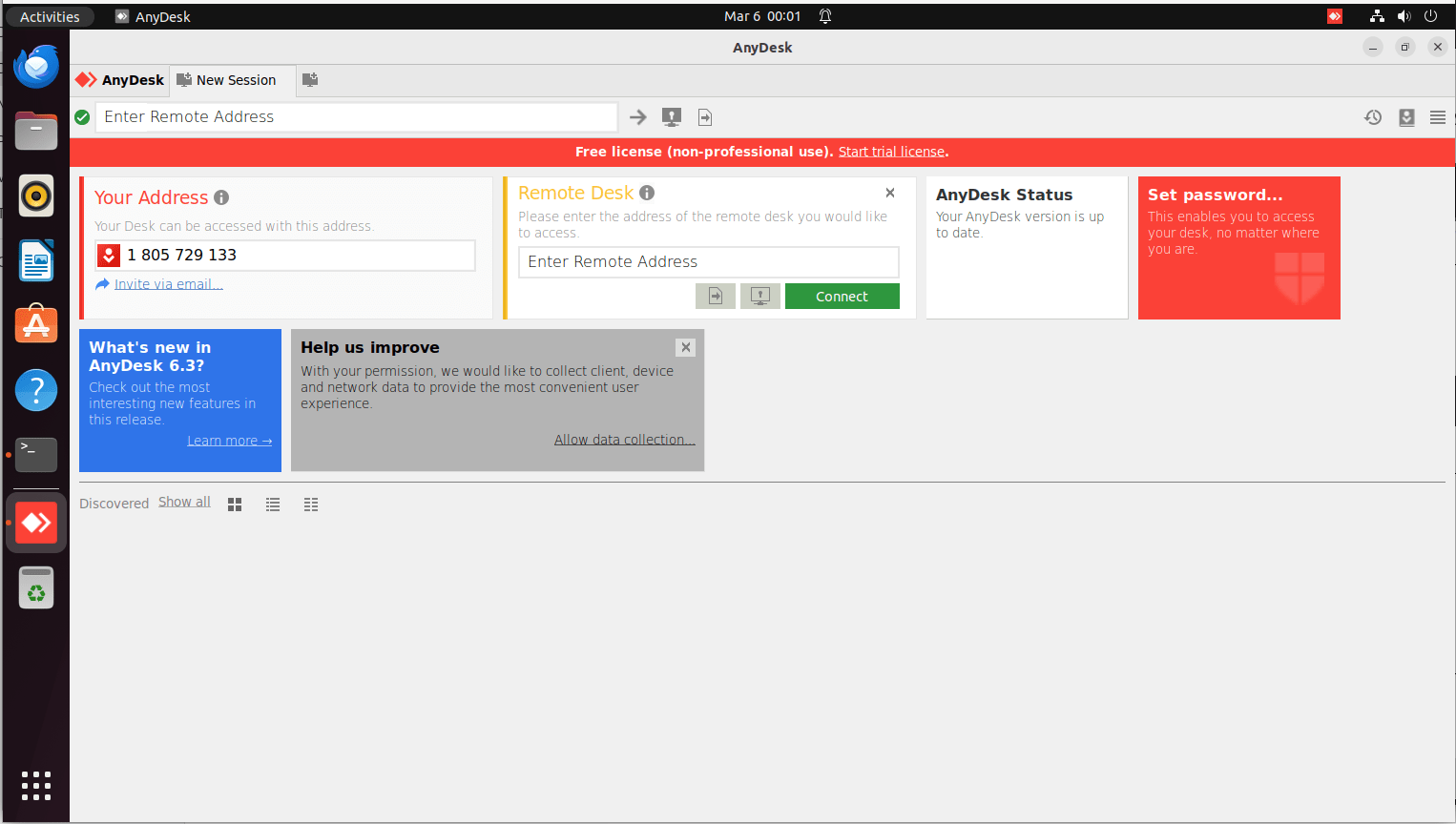Open Help from the dock
Screen dimensions: 1456x824
(36, 390)
